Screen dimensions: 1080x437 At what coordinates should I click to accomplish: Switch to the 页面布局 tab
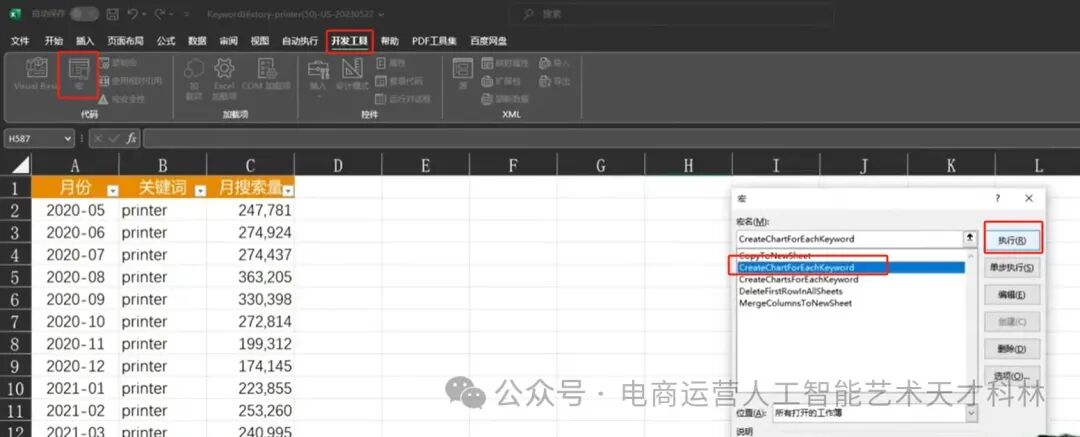click(x=125, y=41)
